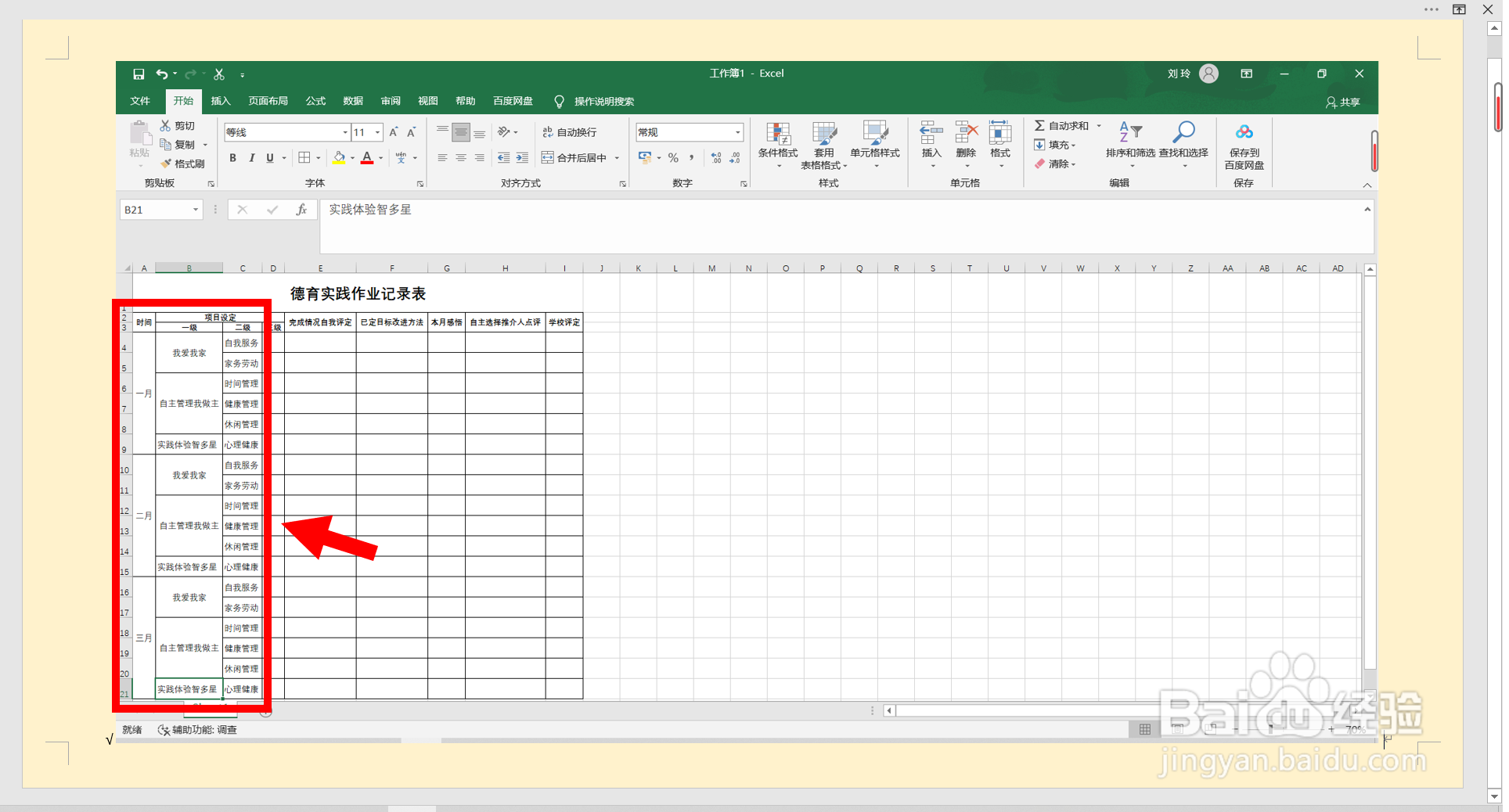Image resolution: width=1509 pixels, height=812 pixels.
Task: Switch to the Insert (插入) tab
Action: click(221, 101)
